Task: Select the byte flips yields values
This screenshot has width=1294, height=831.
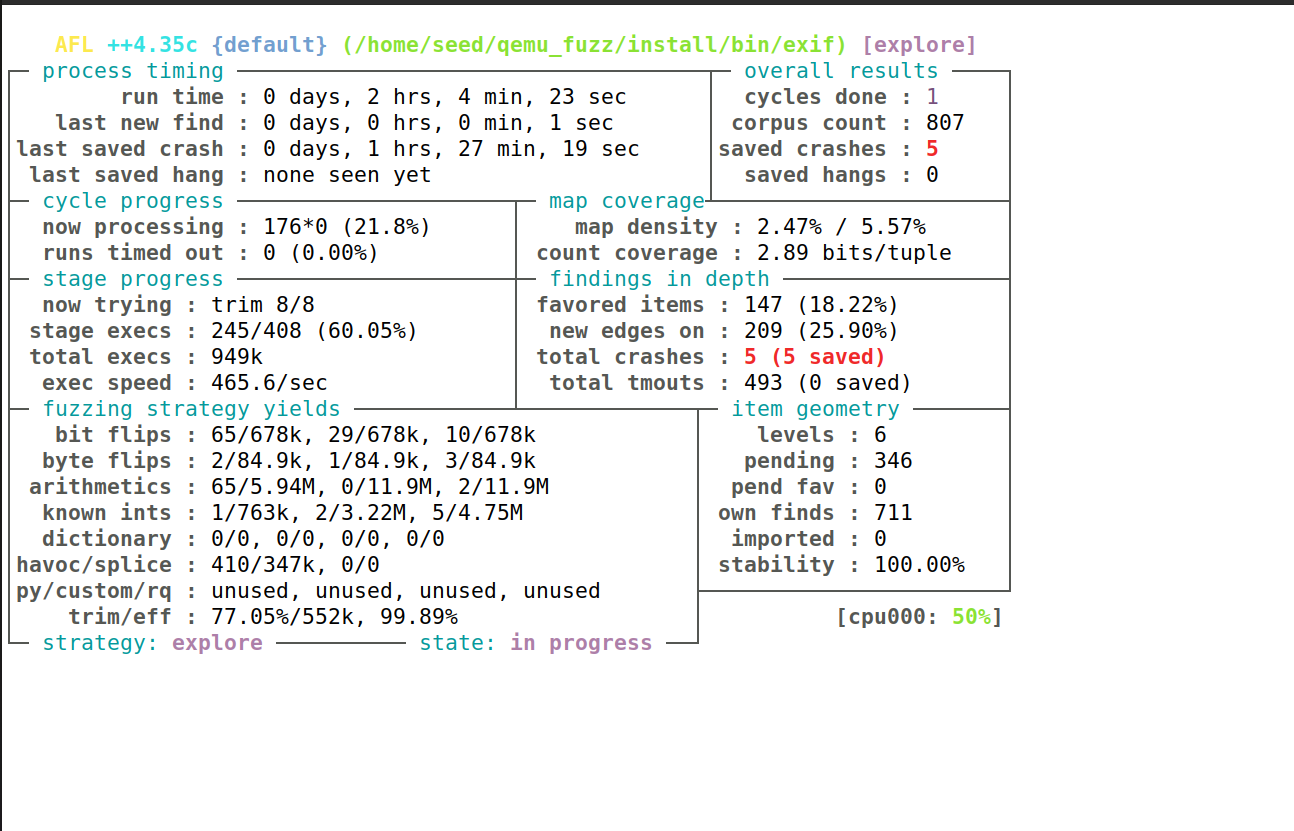Action: tap(373, 461)
